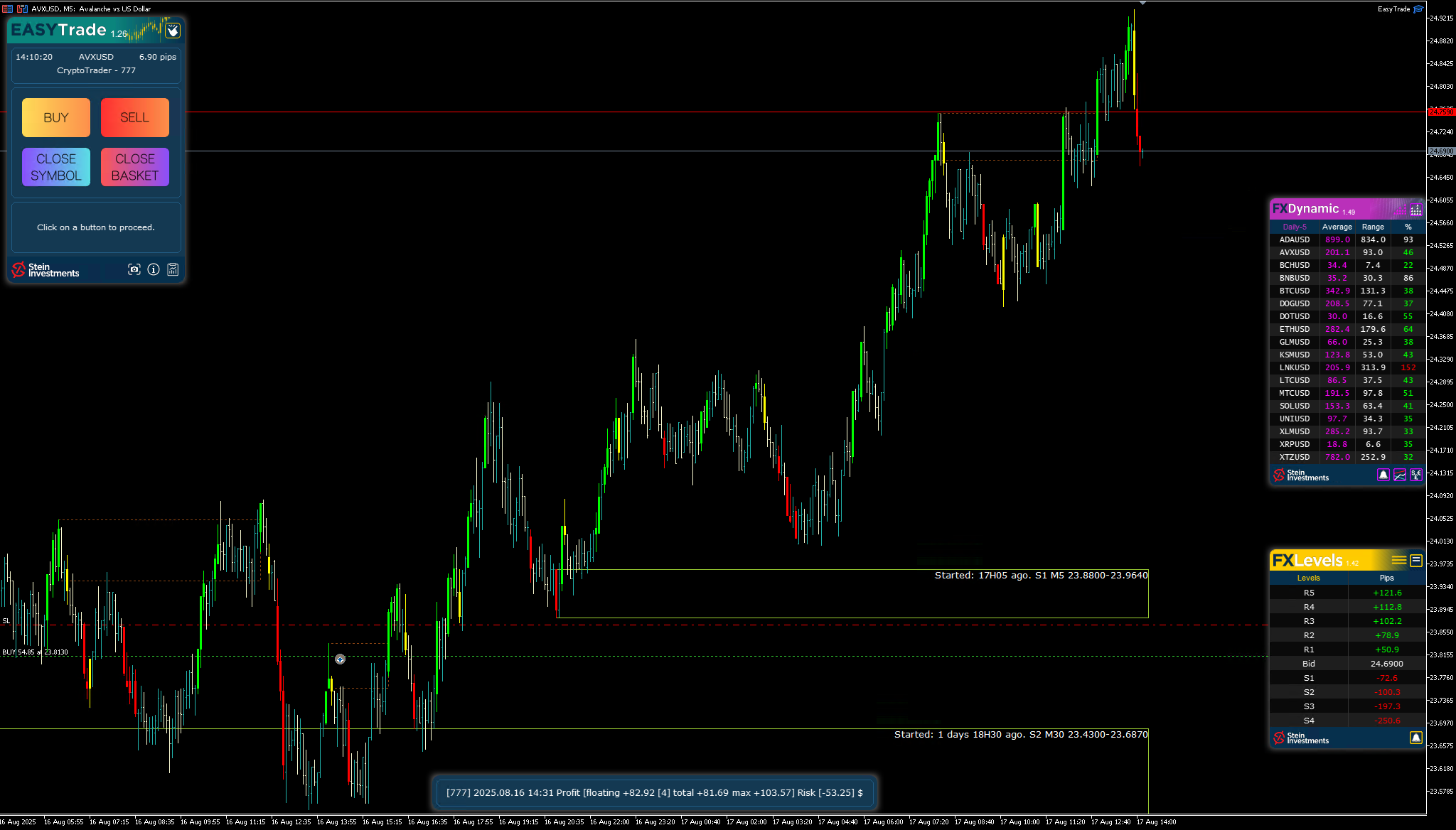Click the FXDynamic alert bell icon
Screen dimensions: 1456x830
coord(1383,475)
